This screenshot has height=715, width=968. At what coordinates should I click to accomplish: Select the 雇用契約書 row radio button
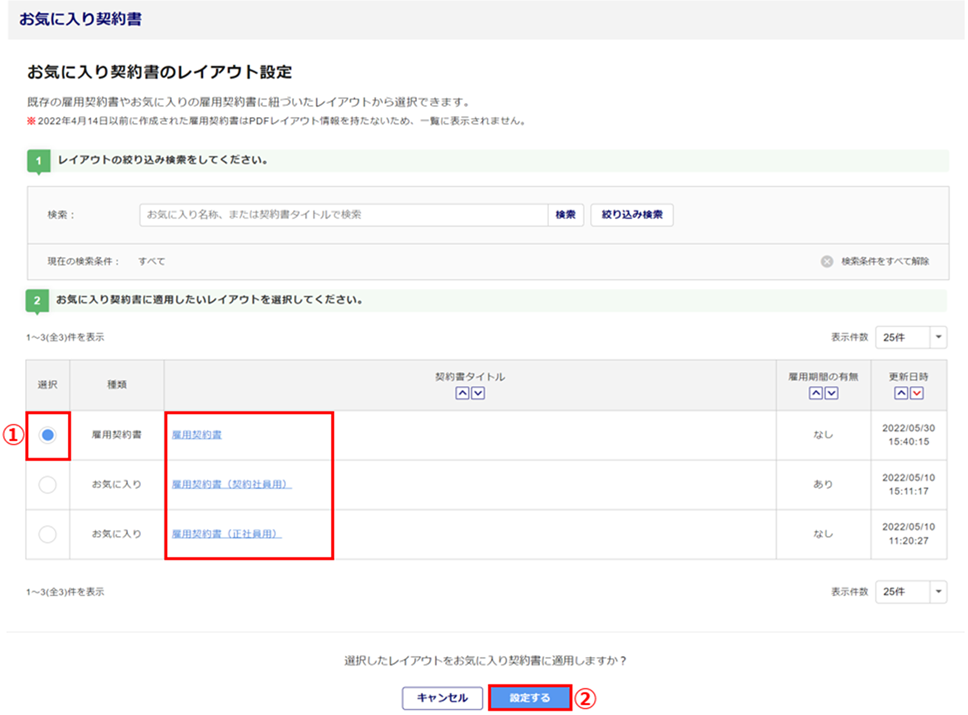47,435
